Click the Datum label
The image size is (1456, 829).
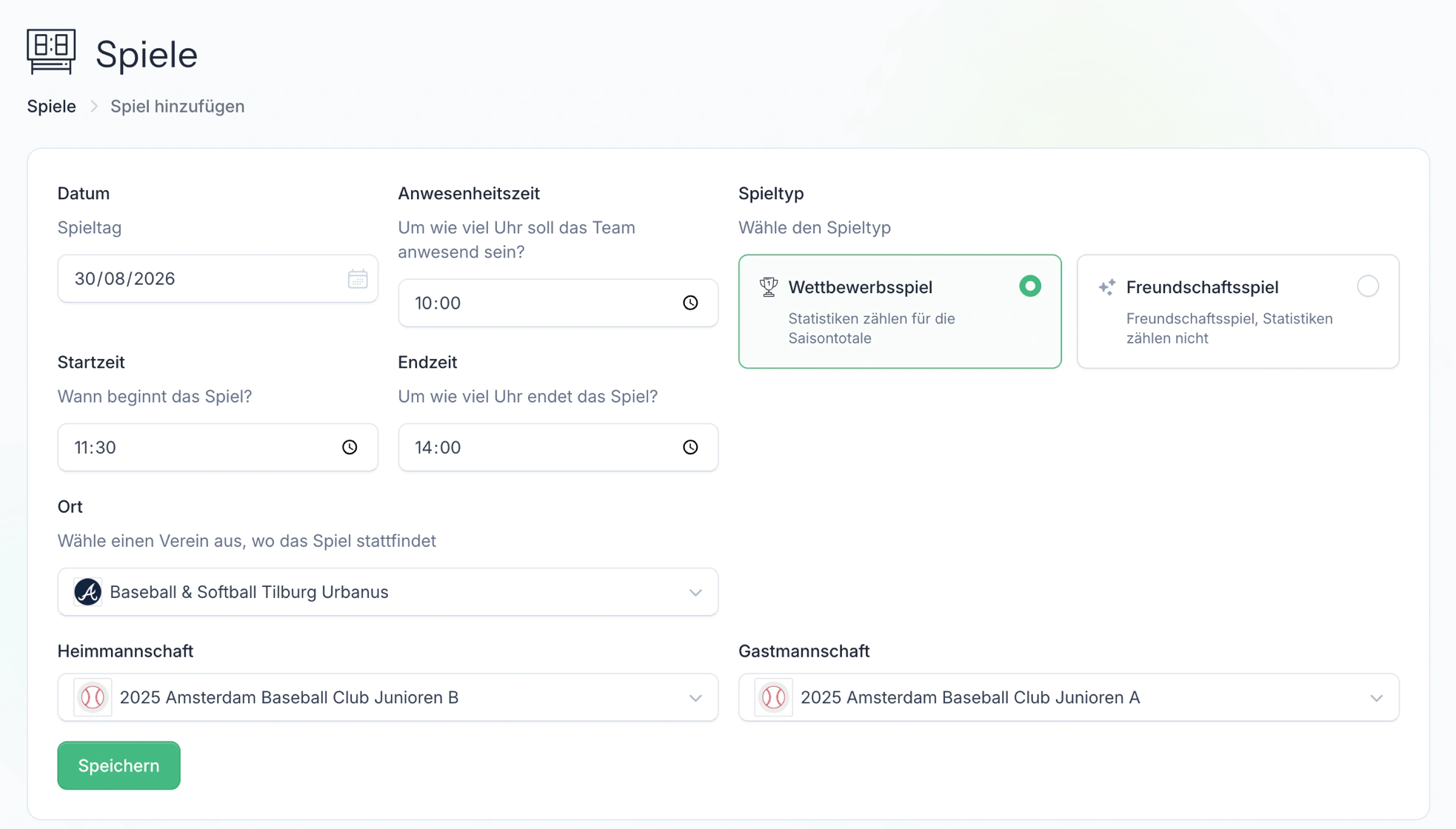click(84, 193)
